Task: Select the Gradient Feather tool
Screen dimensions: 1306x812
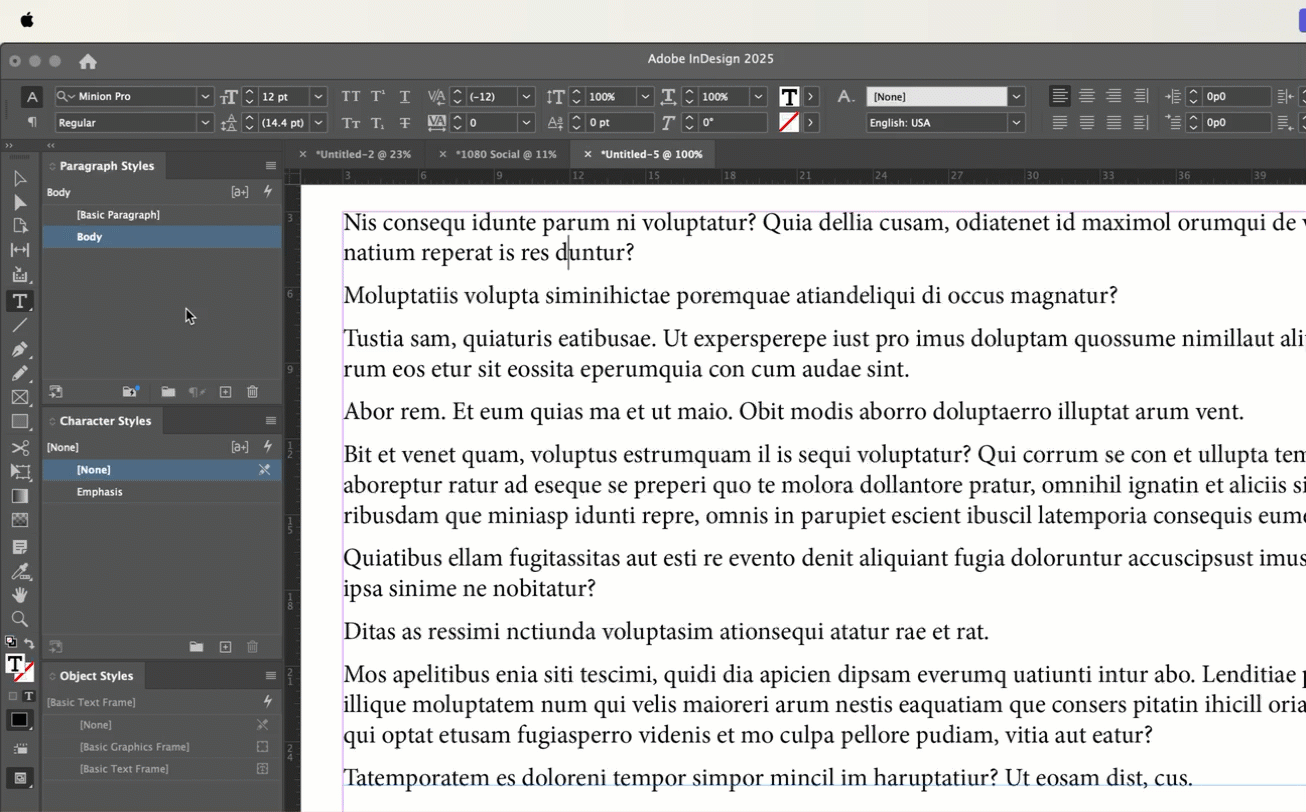Action: (x=19, y=520)
